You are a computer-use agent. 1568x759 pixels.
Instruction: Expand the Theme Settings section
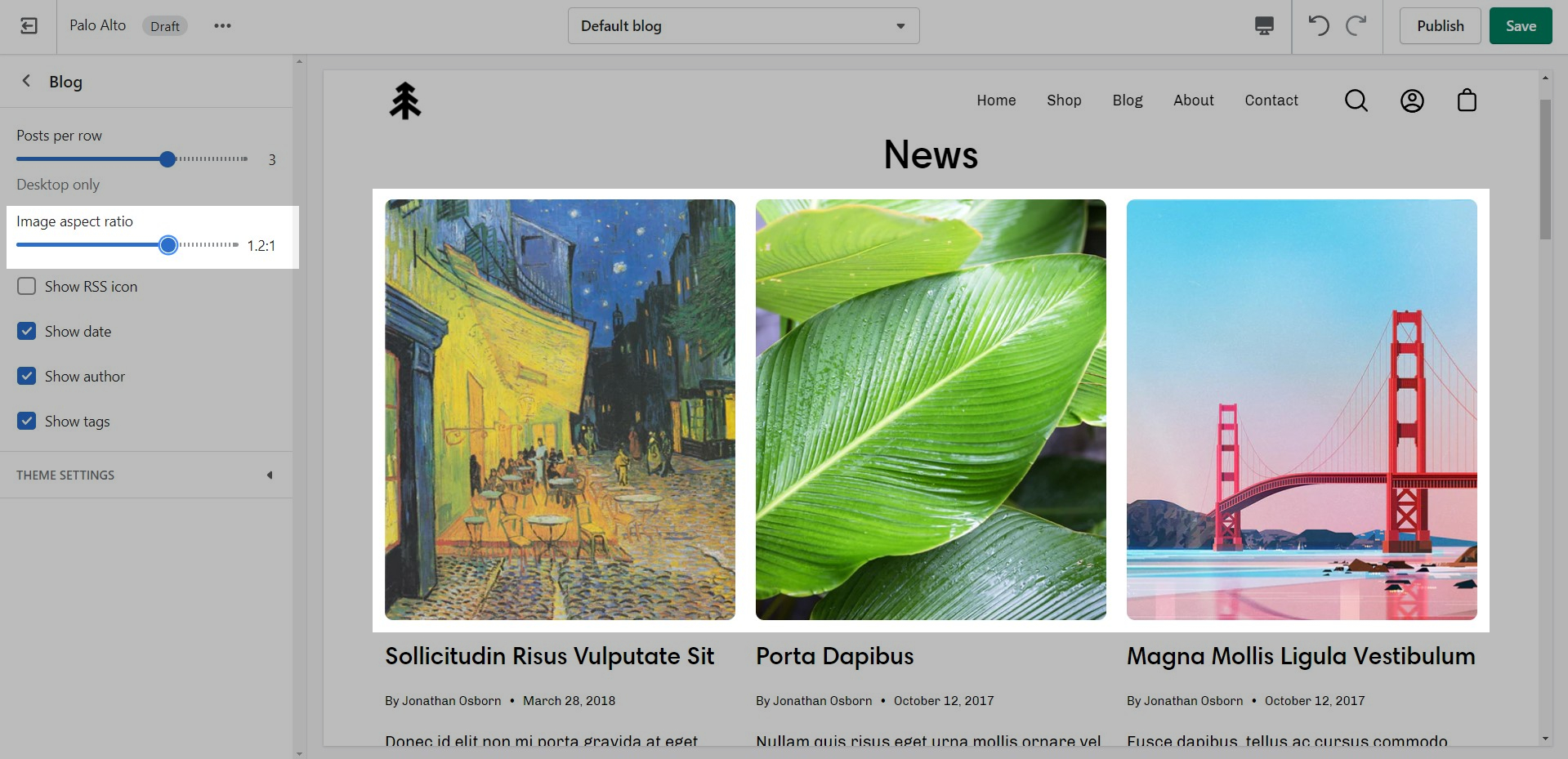tap(146, 475)
